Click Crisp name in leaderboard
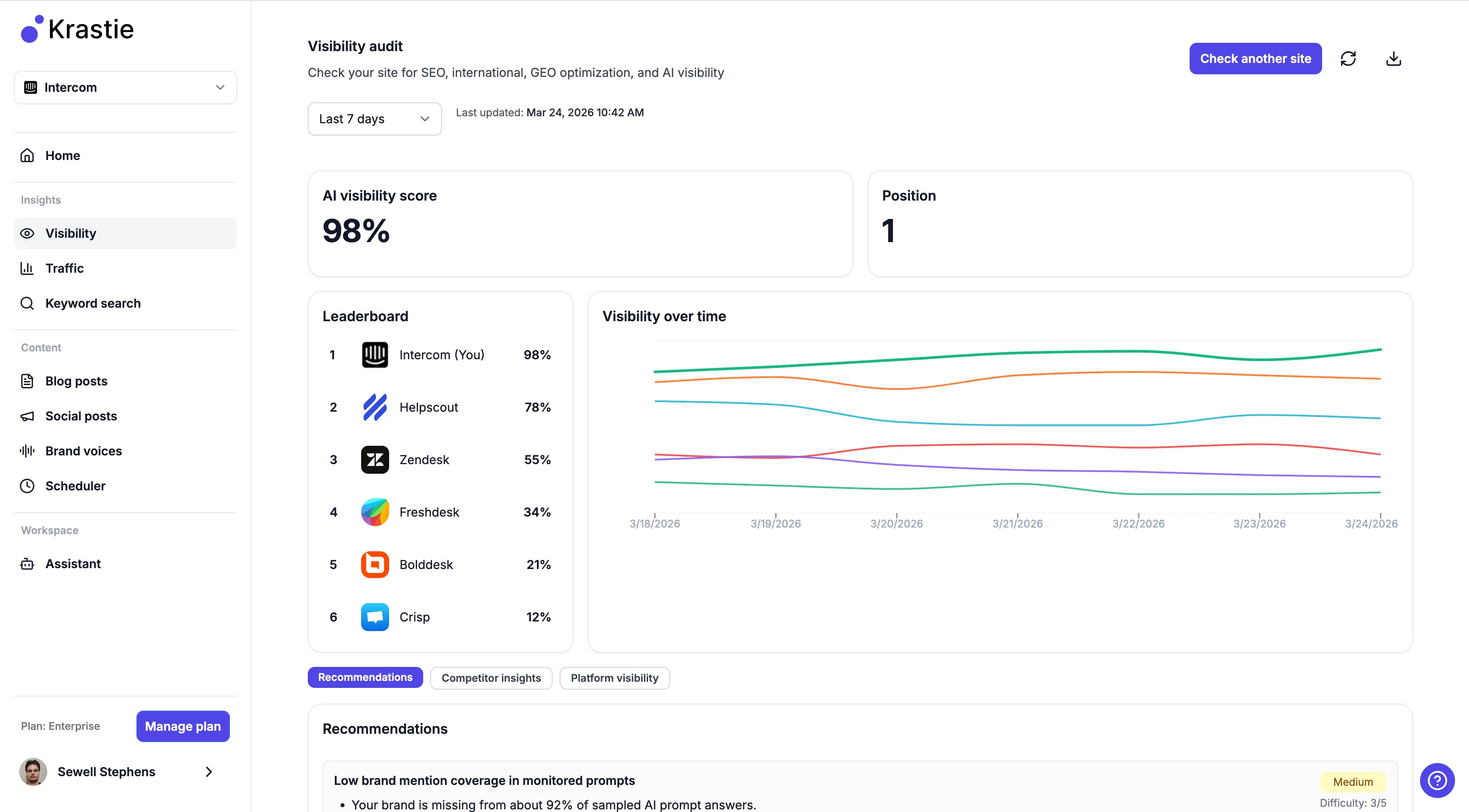 (414, 617)
